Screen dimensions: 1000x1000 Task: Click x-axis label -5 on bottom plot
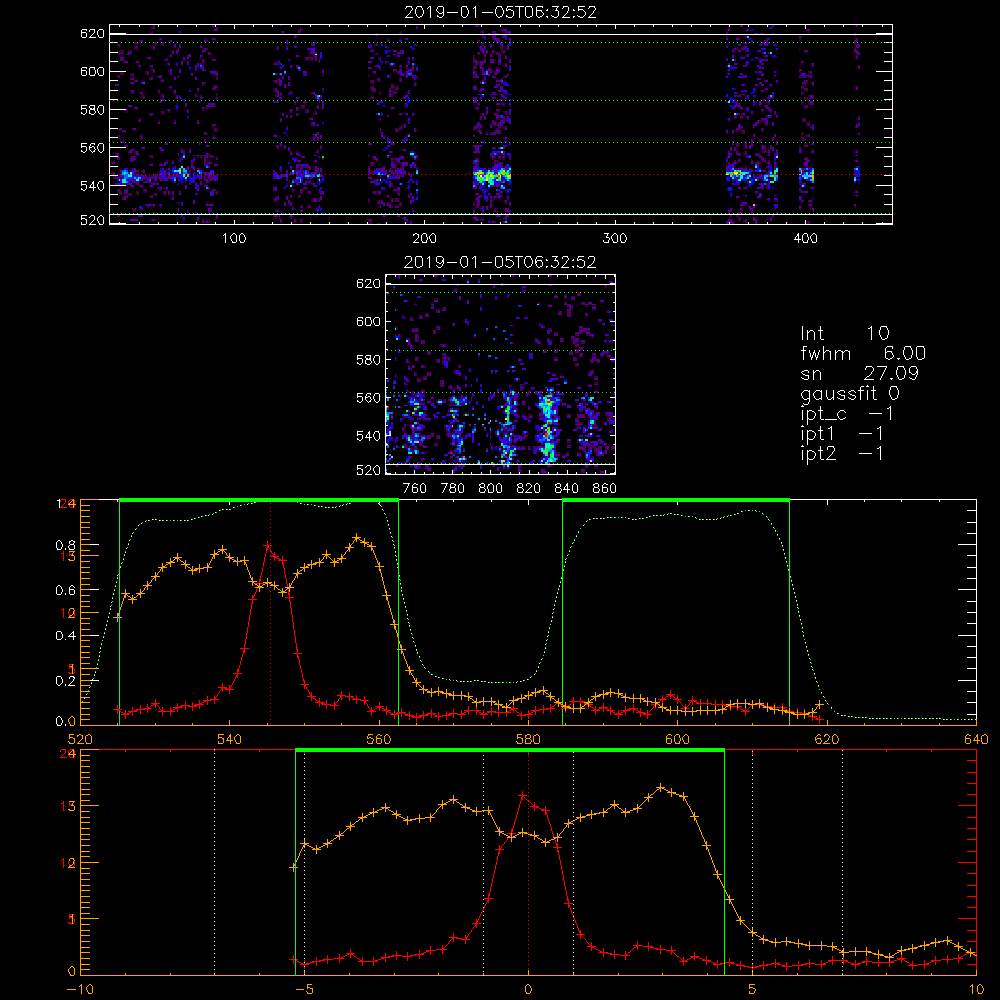pos(305,989)
